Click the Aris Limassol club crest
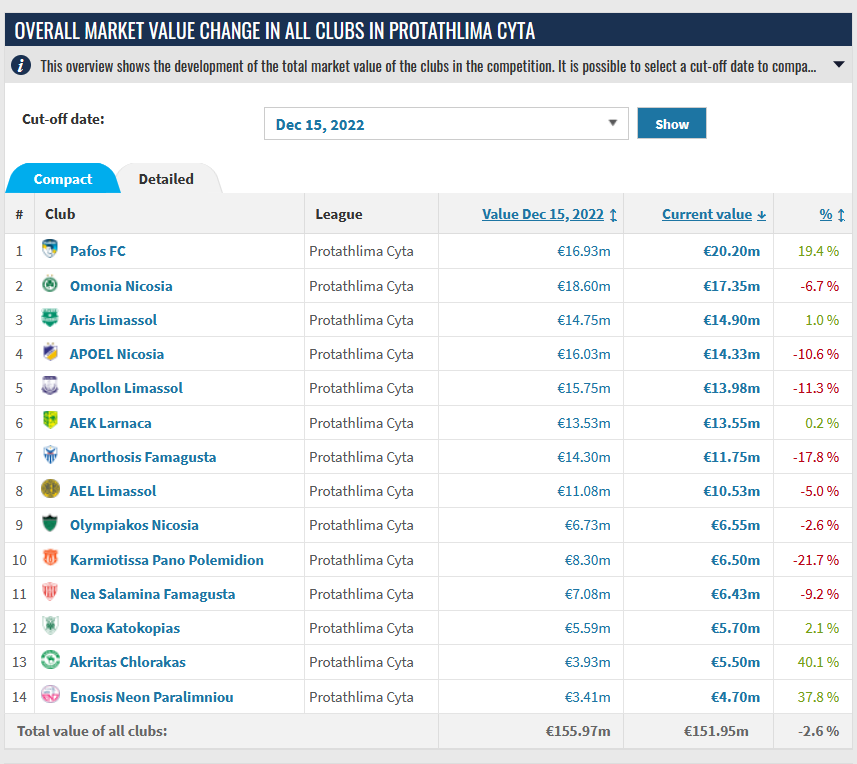 [50, 318]
